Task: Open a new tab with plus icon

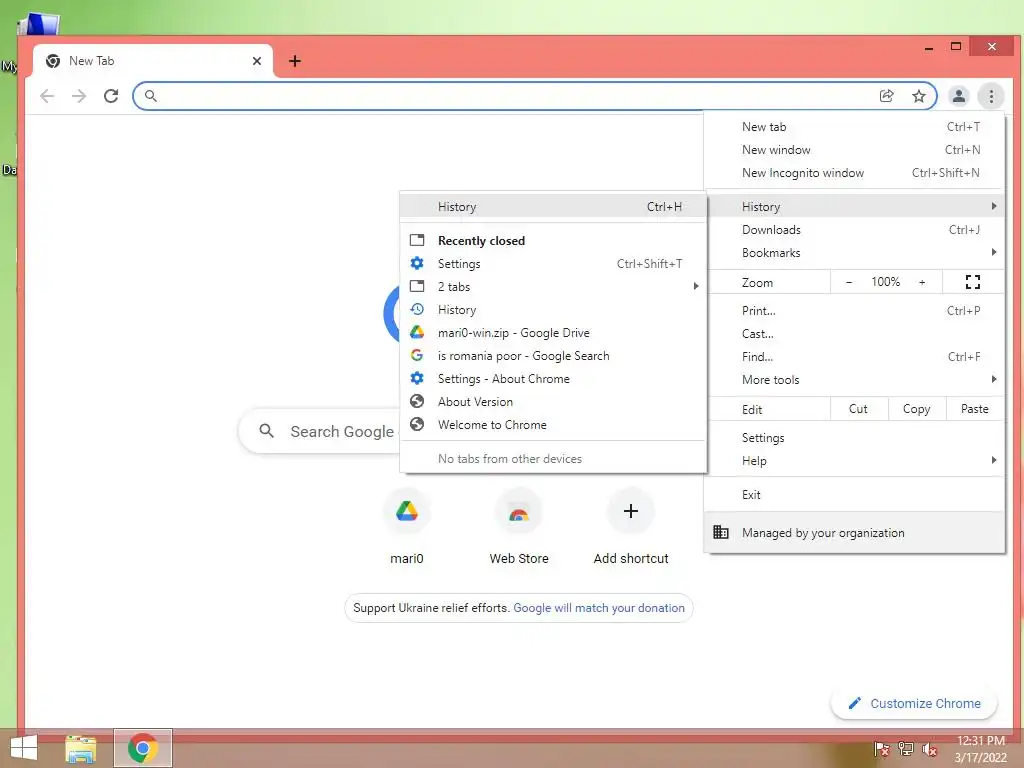Action: tap(295, 61)
